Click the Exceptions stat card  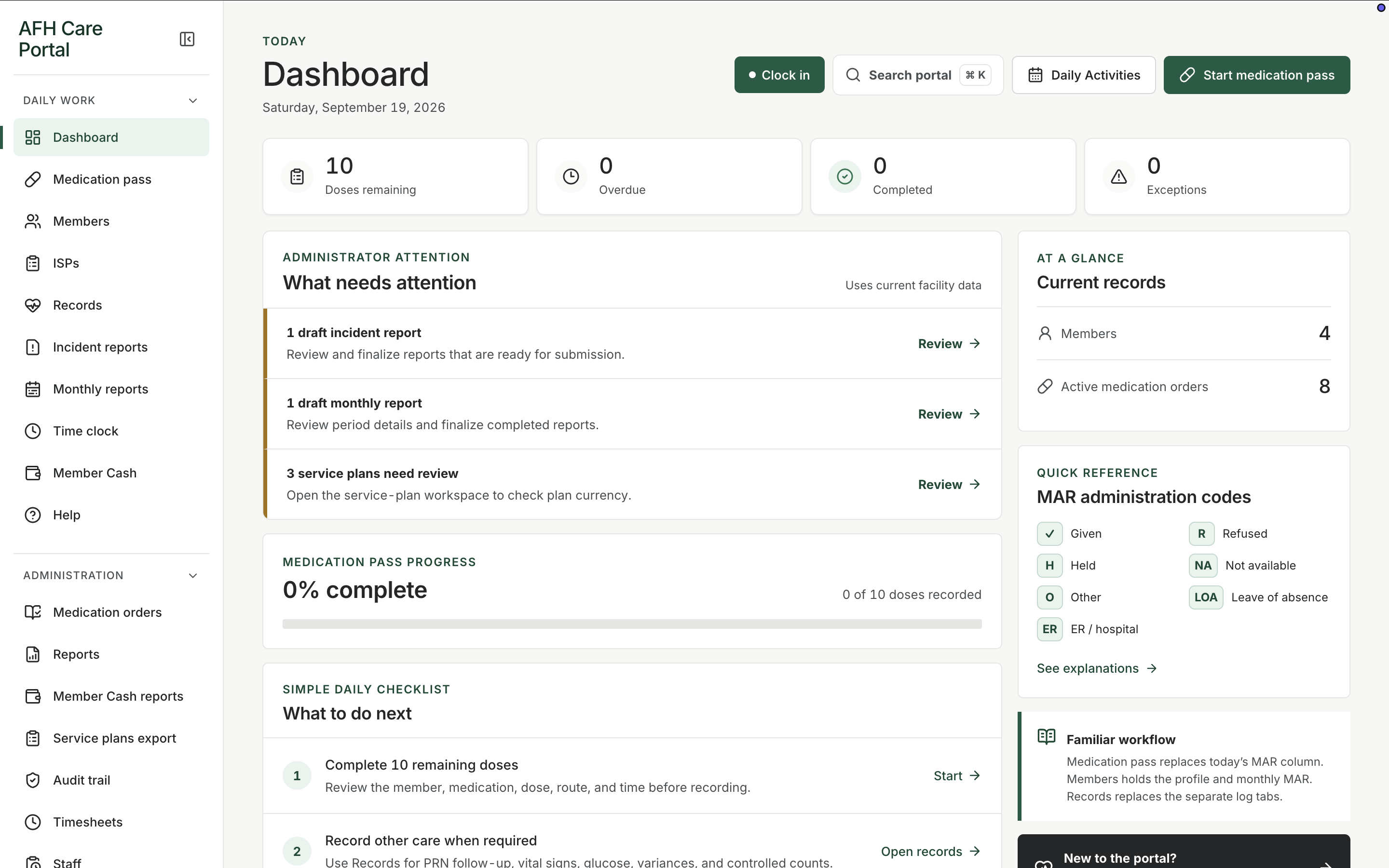click(x=1217, y=176)
